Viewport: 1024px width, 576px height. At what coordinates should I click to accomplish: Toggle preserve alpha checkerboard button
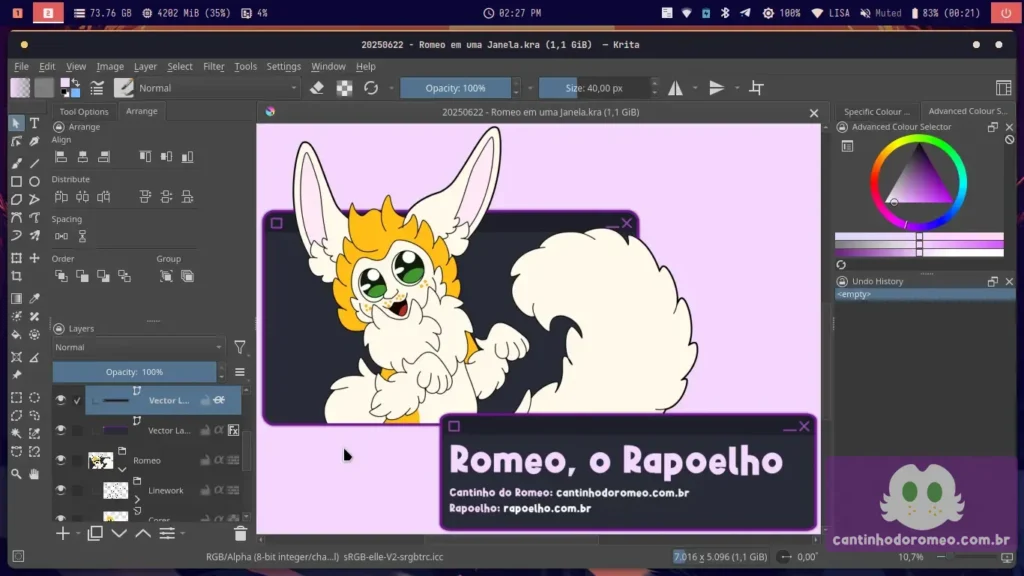coord(344,88)
